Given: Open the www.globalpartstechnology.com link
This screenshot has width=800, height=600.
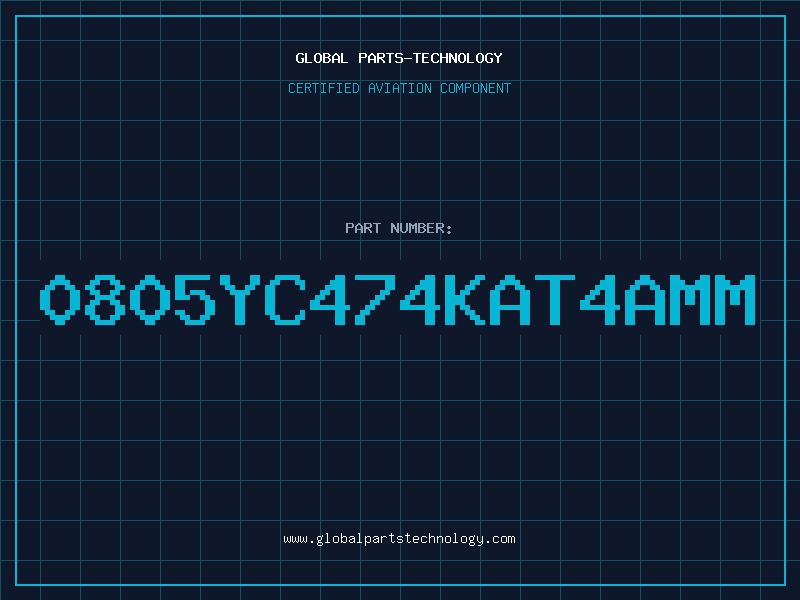Looking at the screenshot, I should 399,539.
